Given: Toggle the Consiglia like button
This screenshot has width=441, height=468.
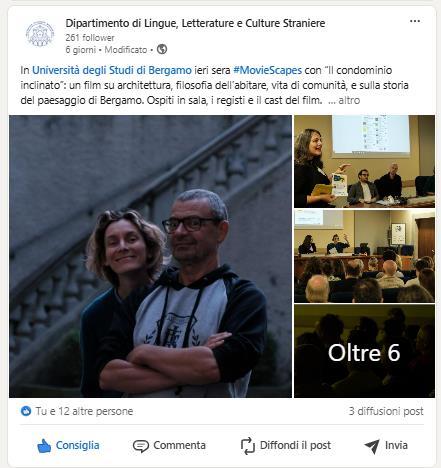Looking at the screenshot, I should [x=68, y=446].
